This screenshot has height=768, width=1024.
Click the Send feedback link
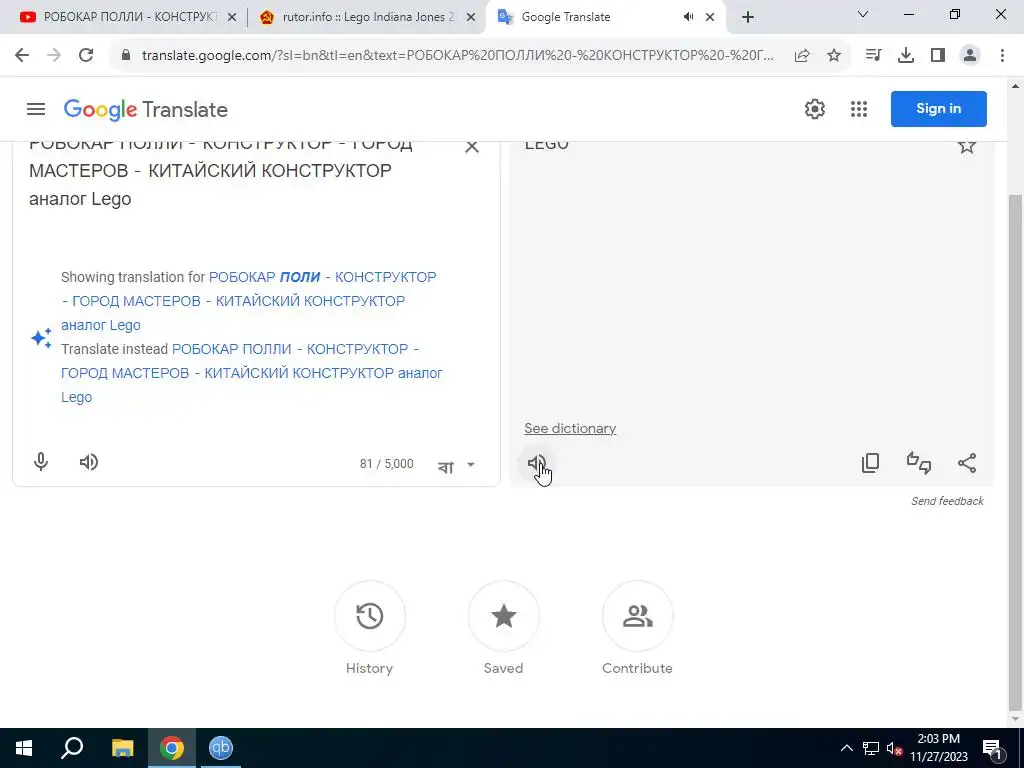click(x=947, y=501)
